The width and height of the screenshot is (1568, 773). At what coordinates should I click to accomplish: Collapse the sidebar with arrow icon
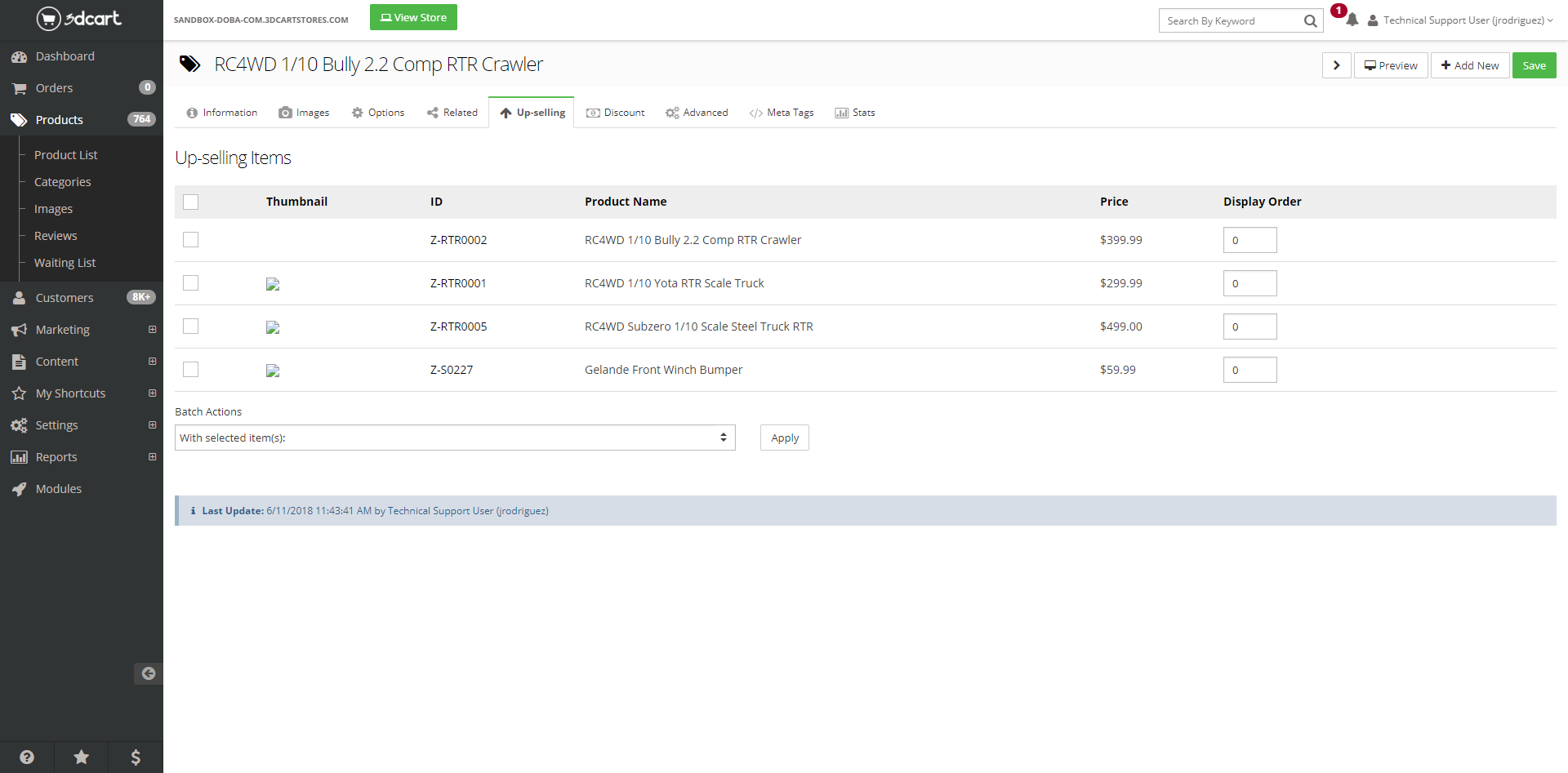coord(148,673)
